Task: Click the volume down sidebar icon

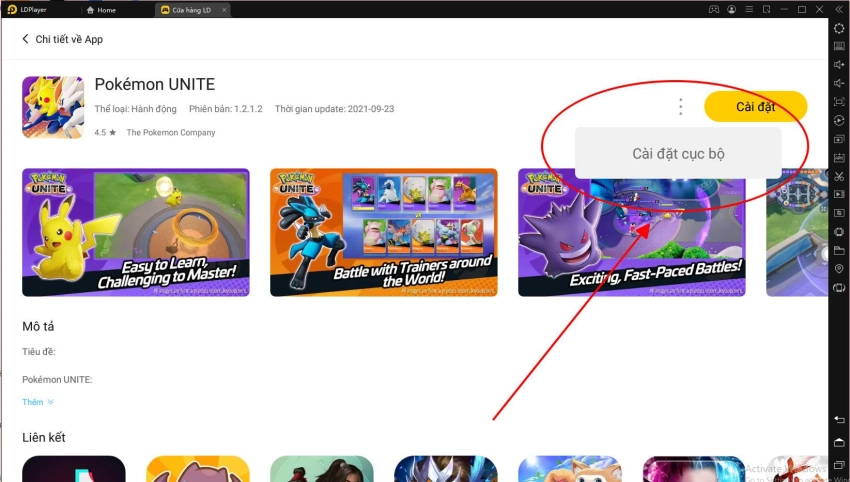Action: click(x=839, y=83)
